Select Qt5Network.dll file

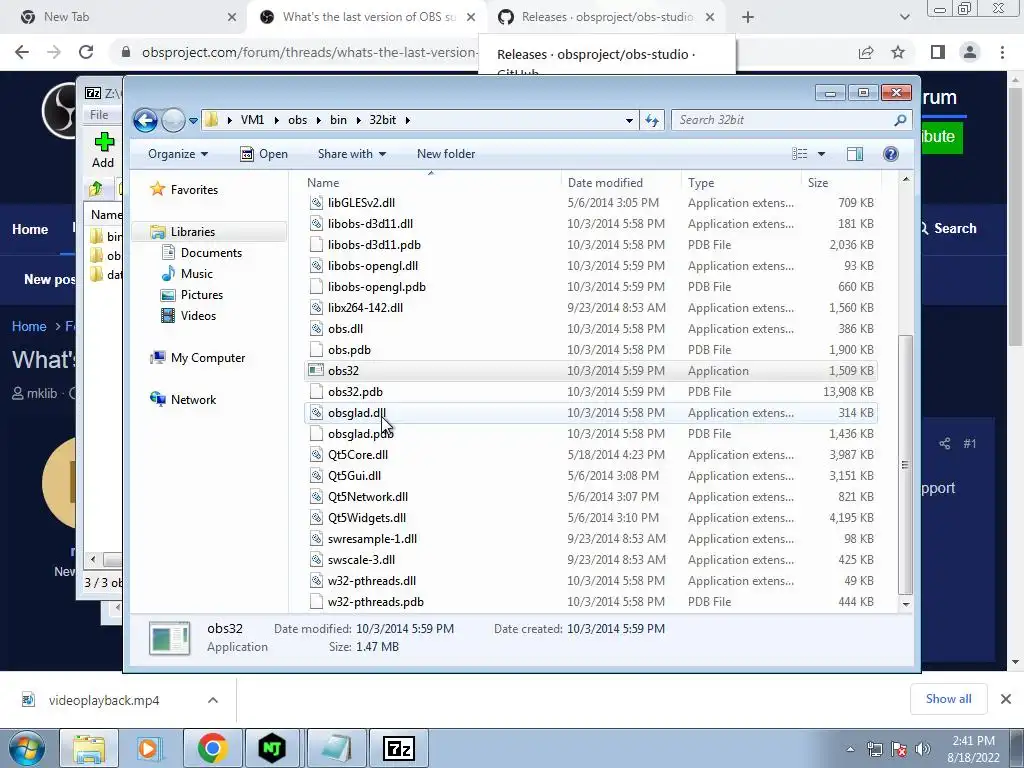[368, 497]
